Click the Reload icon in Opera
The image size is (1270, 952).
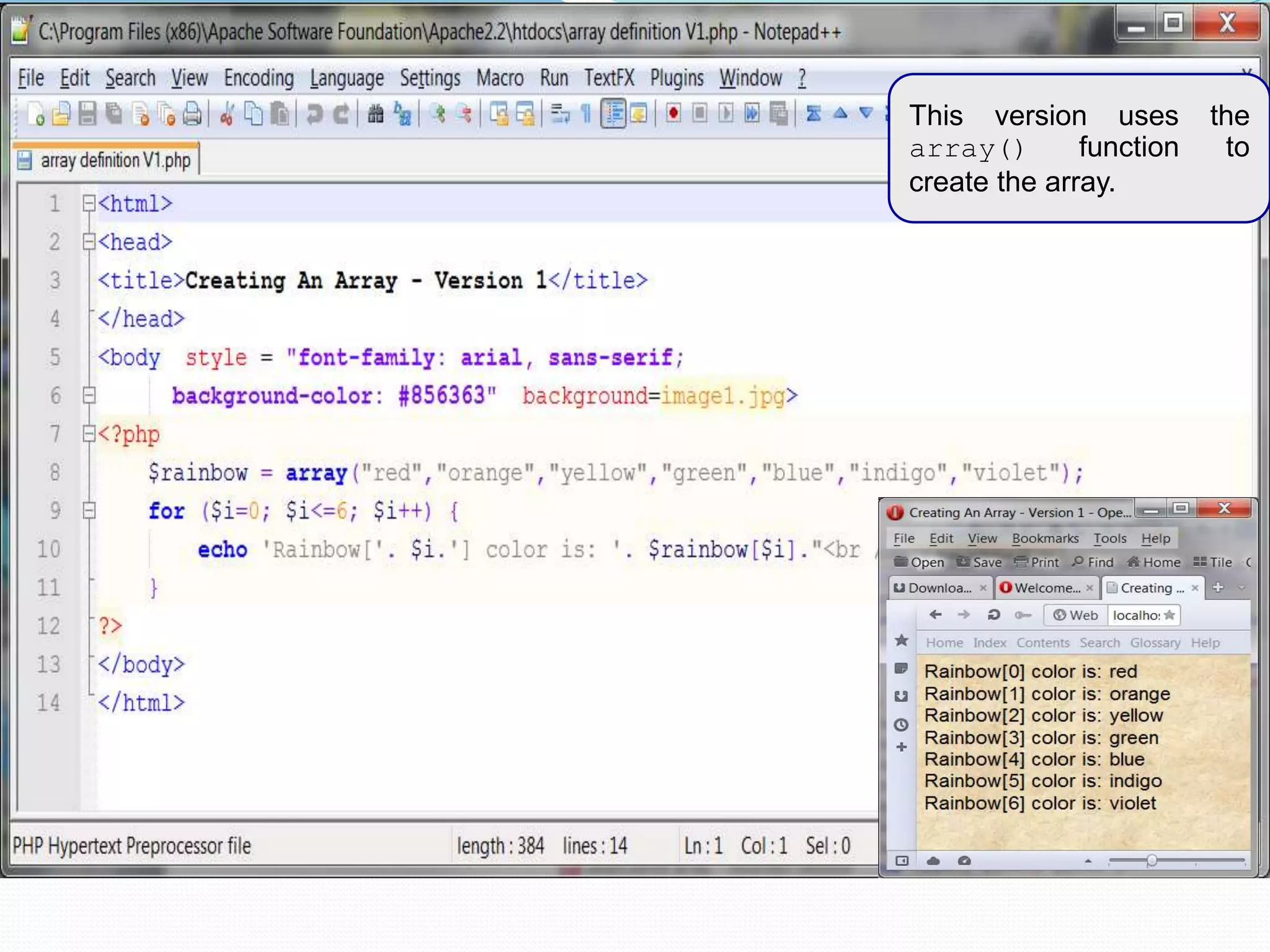993,614
